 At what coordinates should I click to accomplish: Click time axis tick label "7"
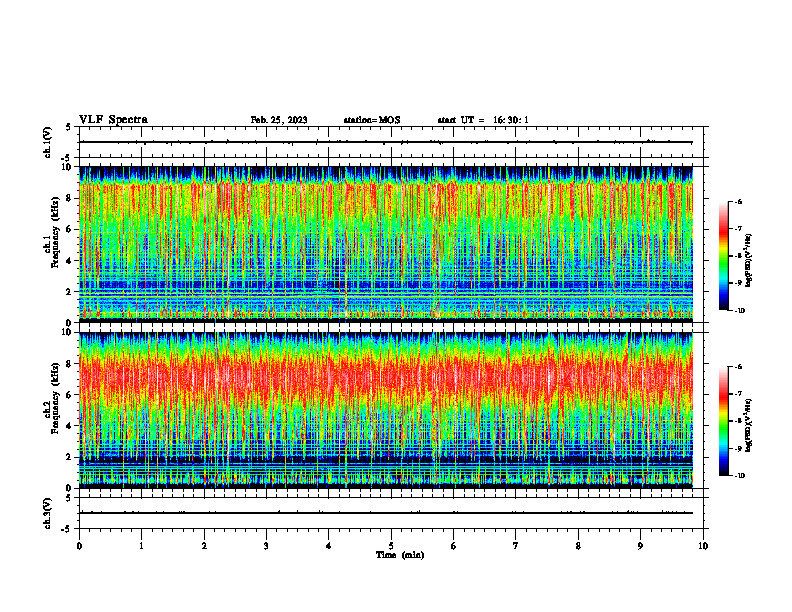pyautogui.click(x=516, y=546)
